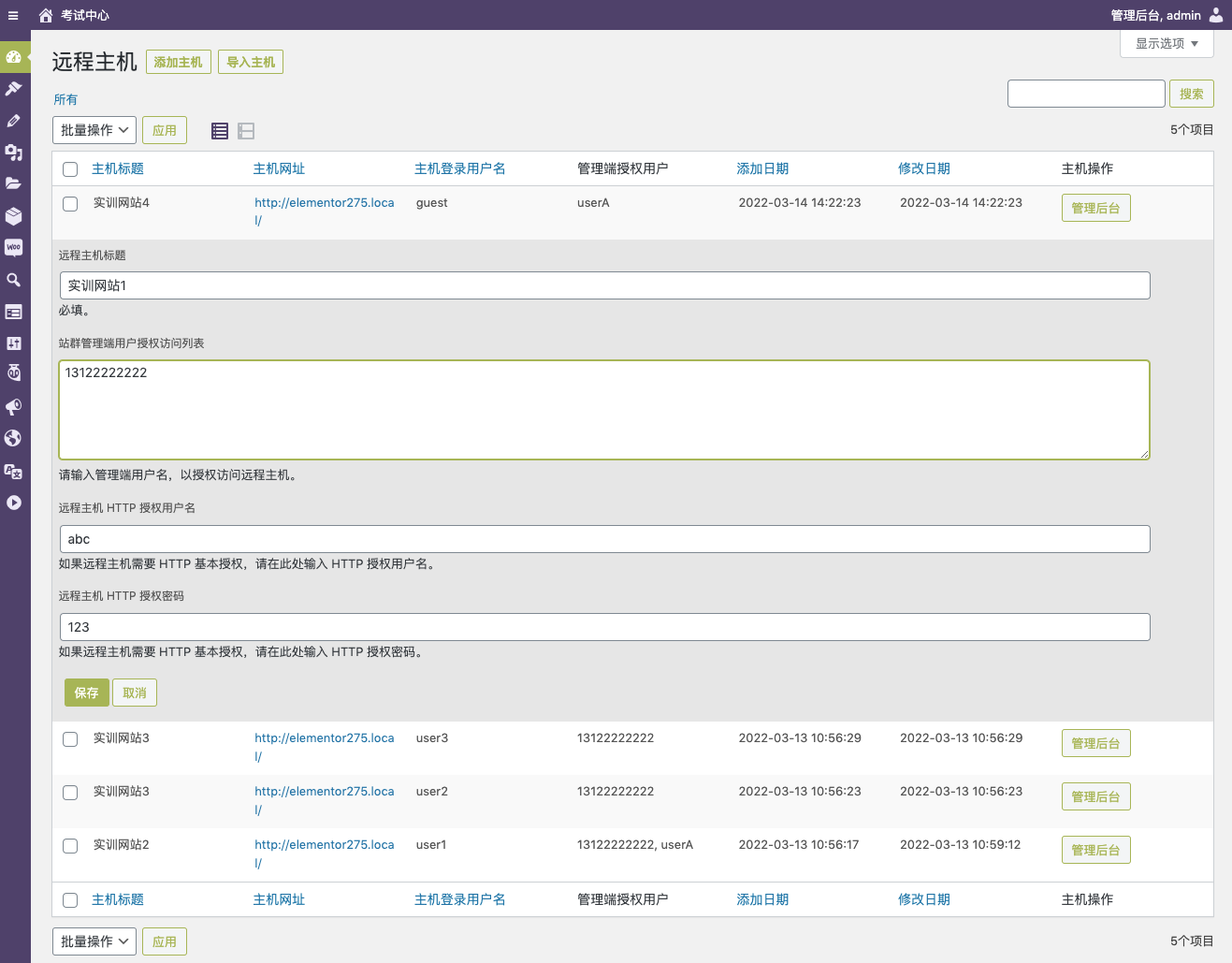This screenshot has width=1232, height=963.
Task: Sort by 修改日期 column header
Action: coord(924,168)
